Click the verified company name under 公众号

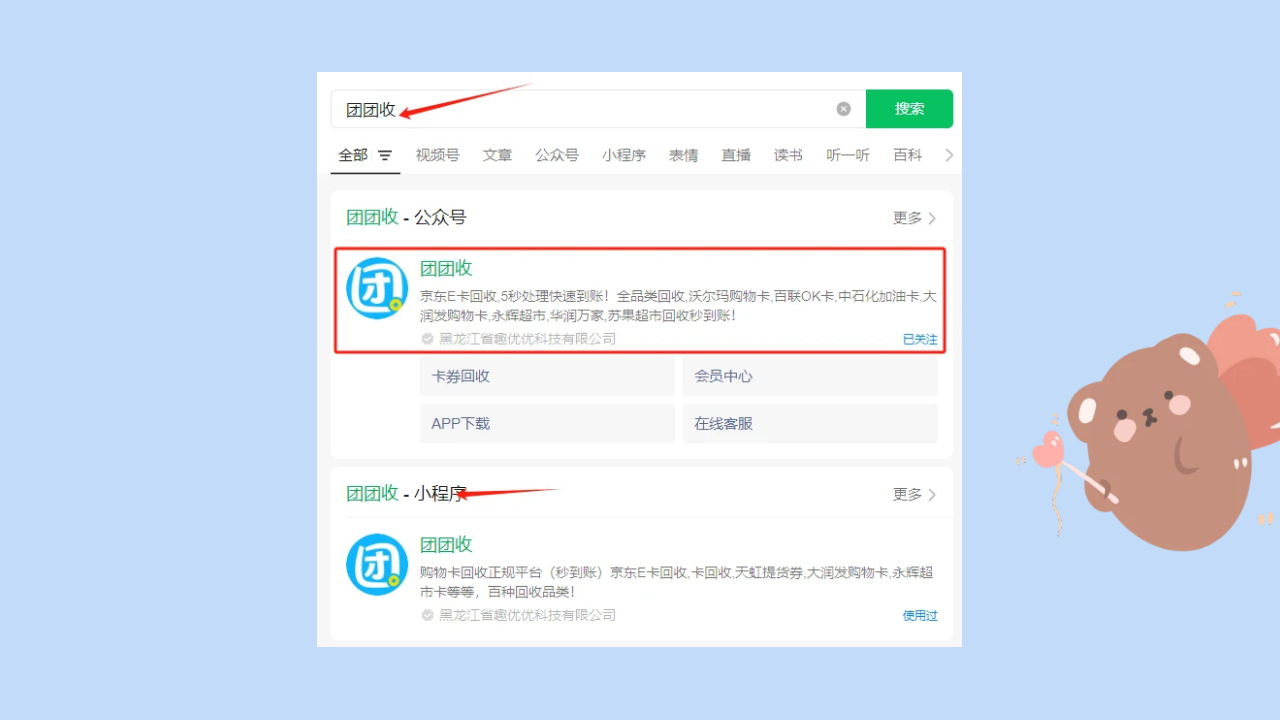click(528, 339)
